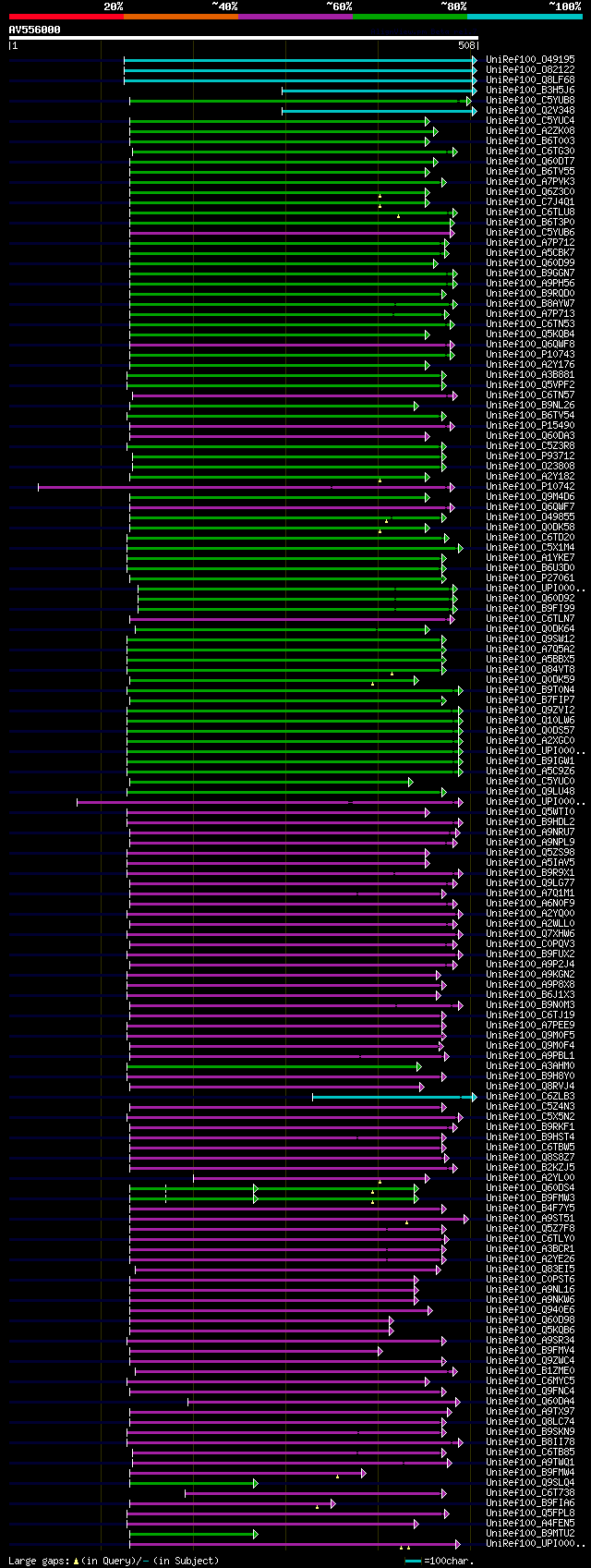Viewport: 591px width, 1568px height.
Task: Select the UniRef100_P15490 label
Action: [x=530, y=426]
